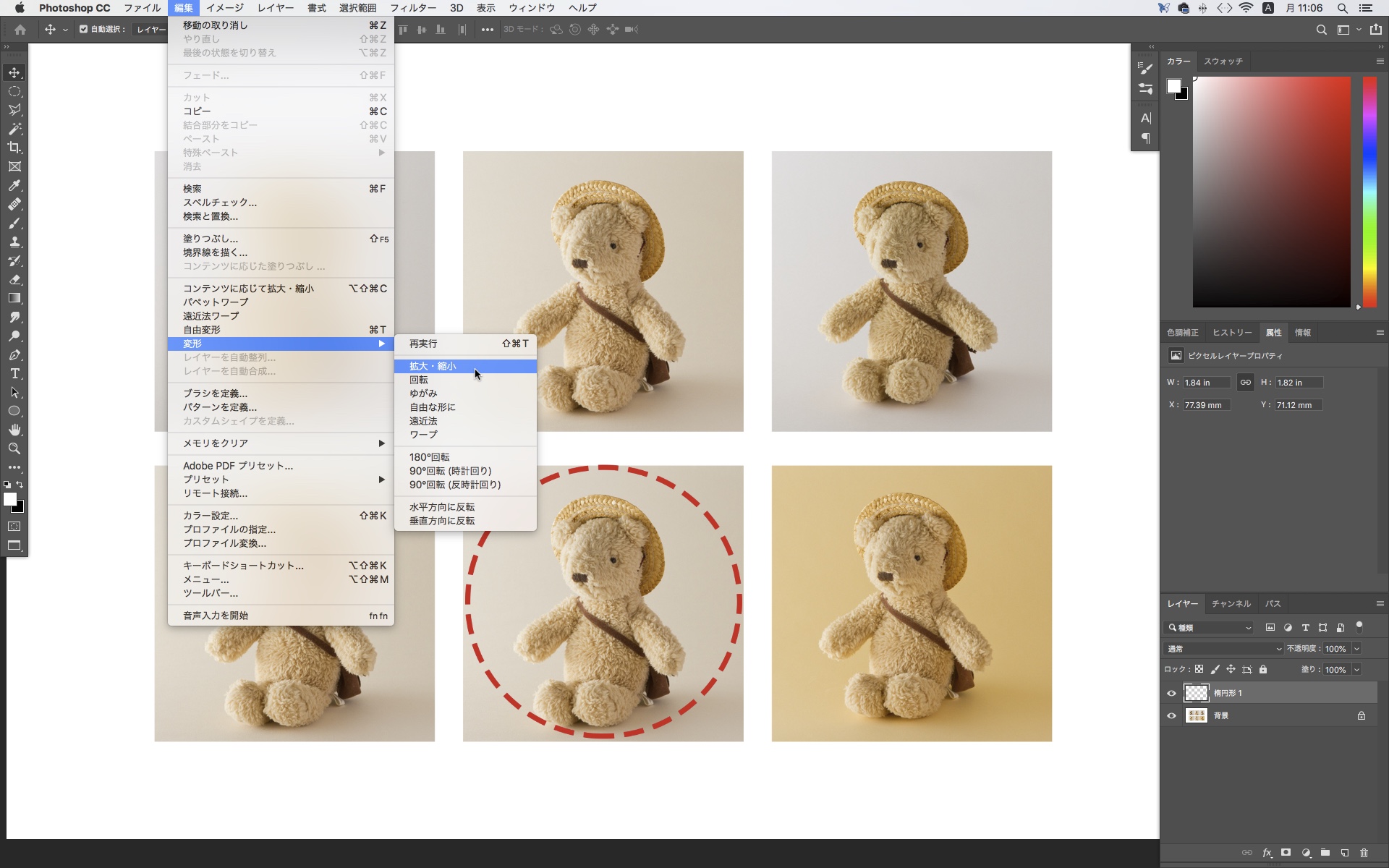Select the Hand tool
This screenshot has width=1389, height=868.
tap(14, 430)
